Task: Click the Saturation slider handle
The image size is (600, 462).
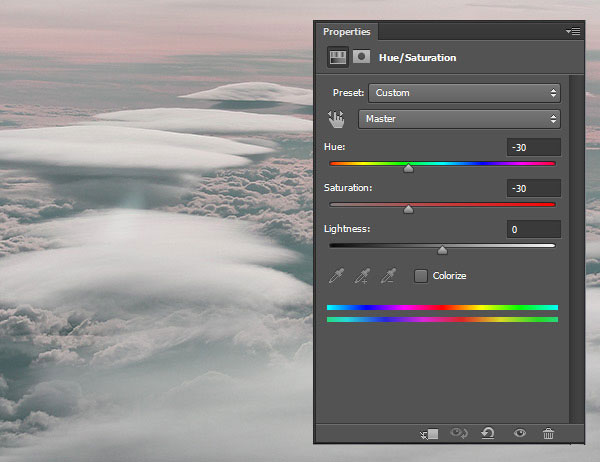Action: (x=408, y=210)
